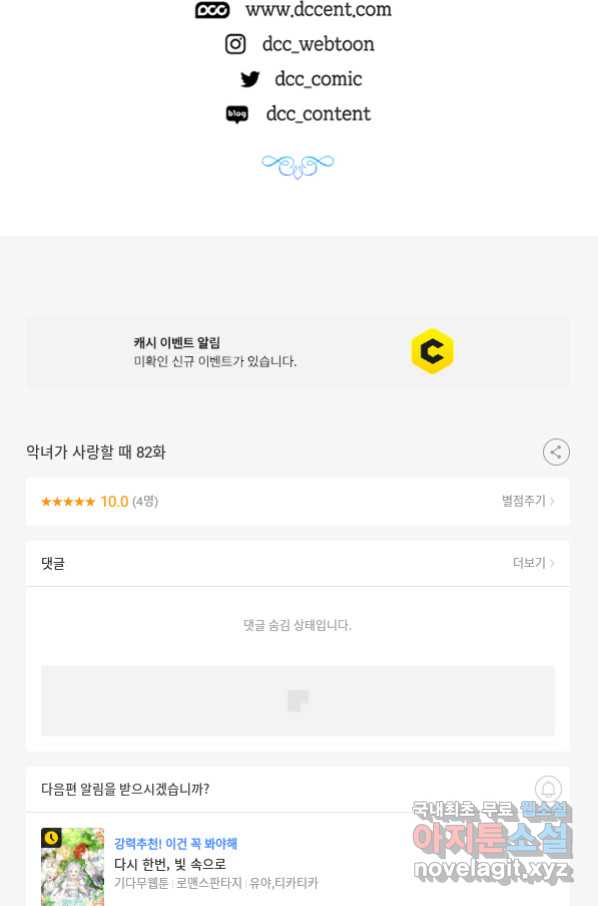Open the 캐시 이벤트 알림 banner

click(298, 352)
